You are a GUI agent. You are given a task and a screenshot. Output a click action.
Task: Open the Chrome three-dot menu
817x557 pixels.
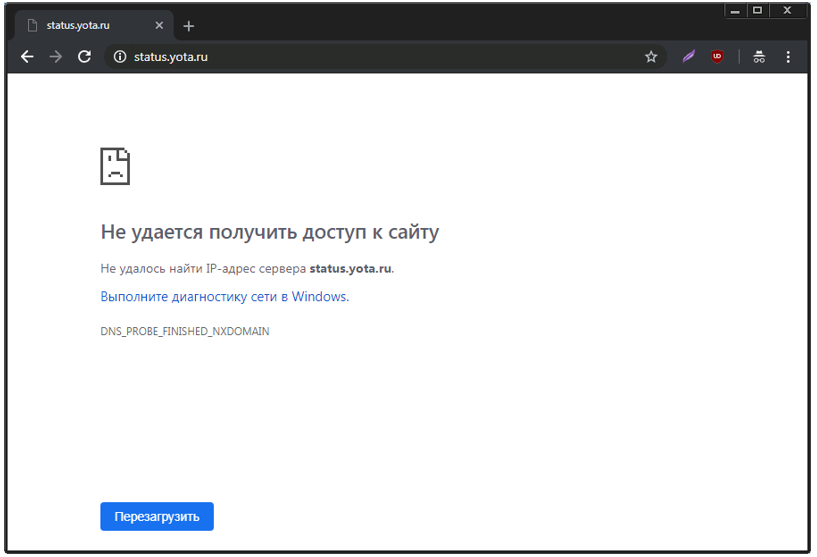pos(788,57)
